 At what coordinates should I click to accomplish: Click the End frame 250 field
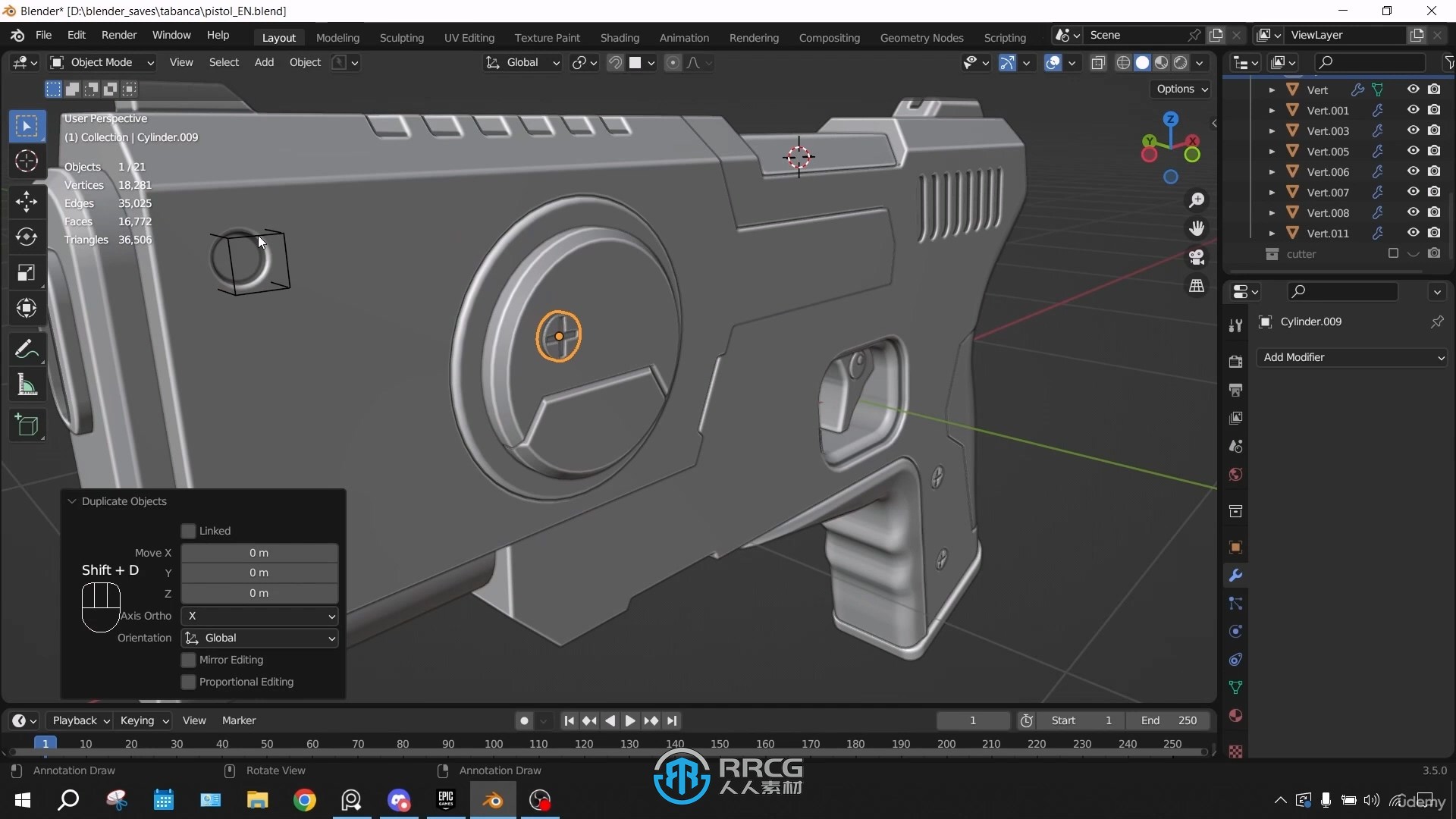pyautogui.click(x=1169, y=720)
